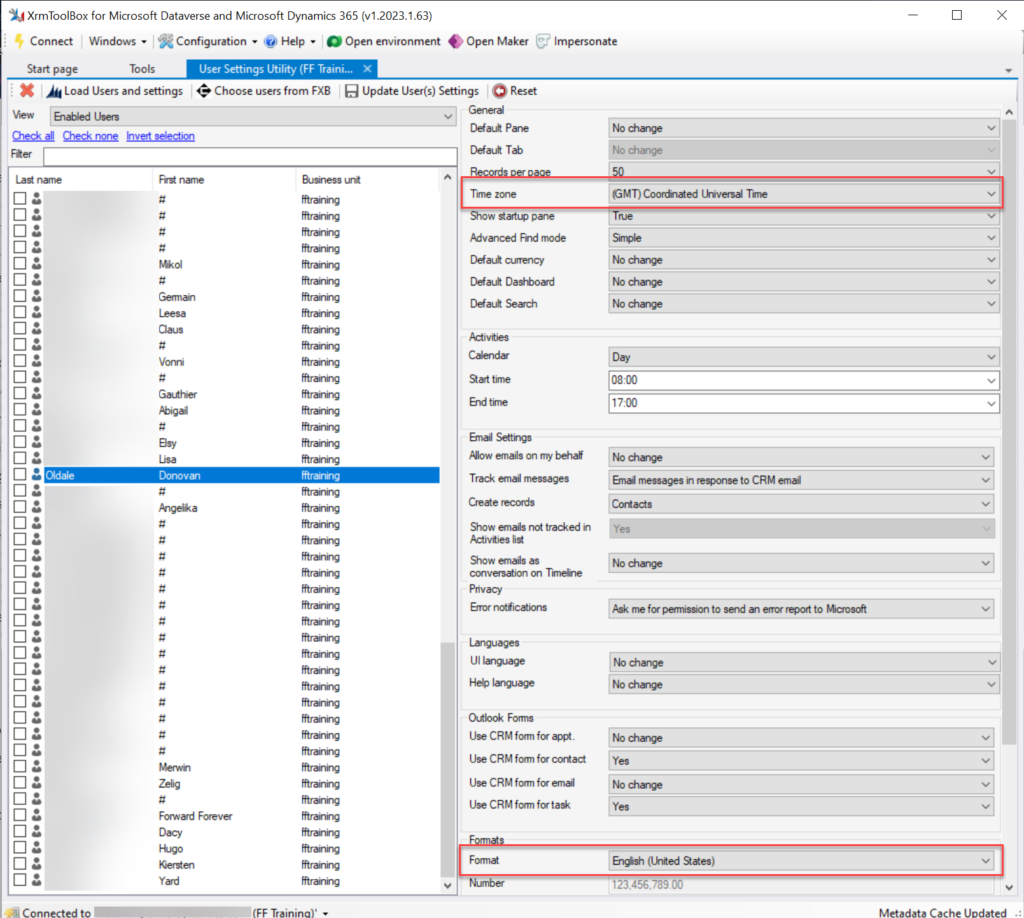Click the Help question mark icon
This screenshot has width=1024, height=918.
(x=270, y=41)
